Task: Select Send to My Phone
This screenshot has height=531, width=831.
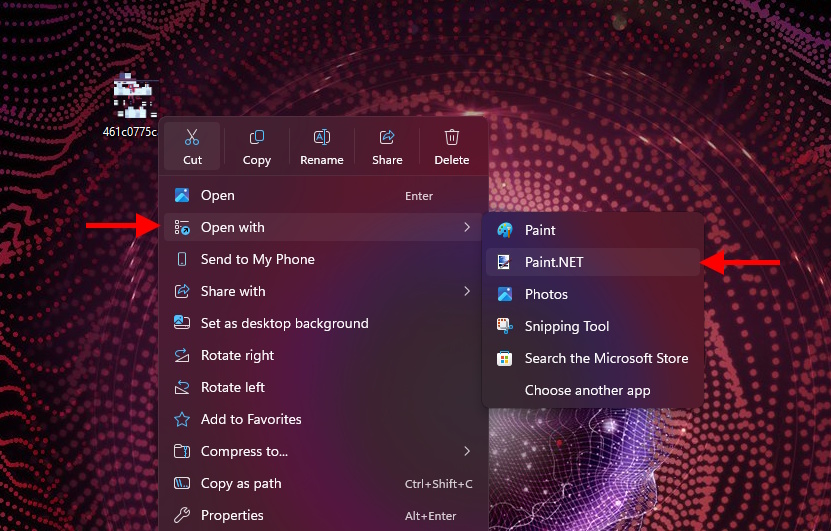Action: tap(323, 259)
